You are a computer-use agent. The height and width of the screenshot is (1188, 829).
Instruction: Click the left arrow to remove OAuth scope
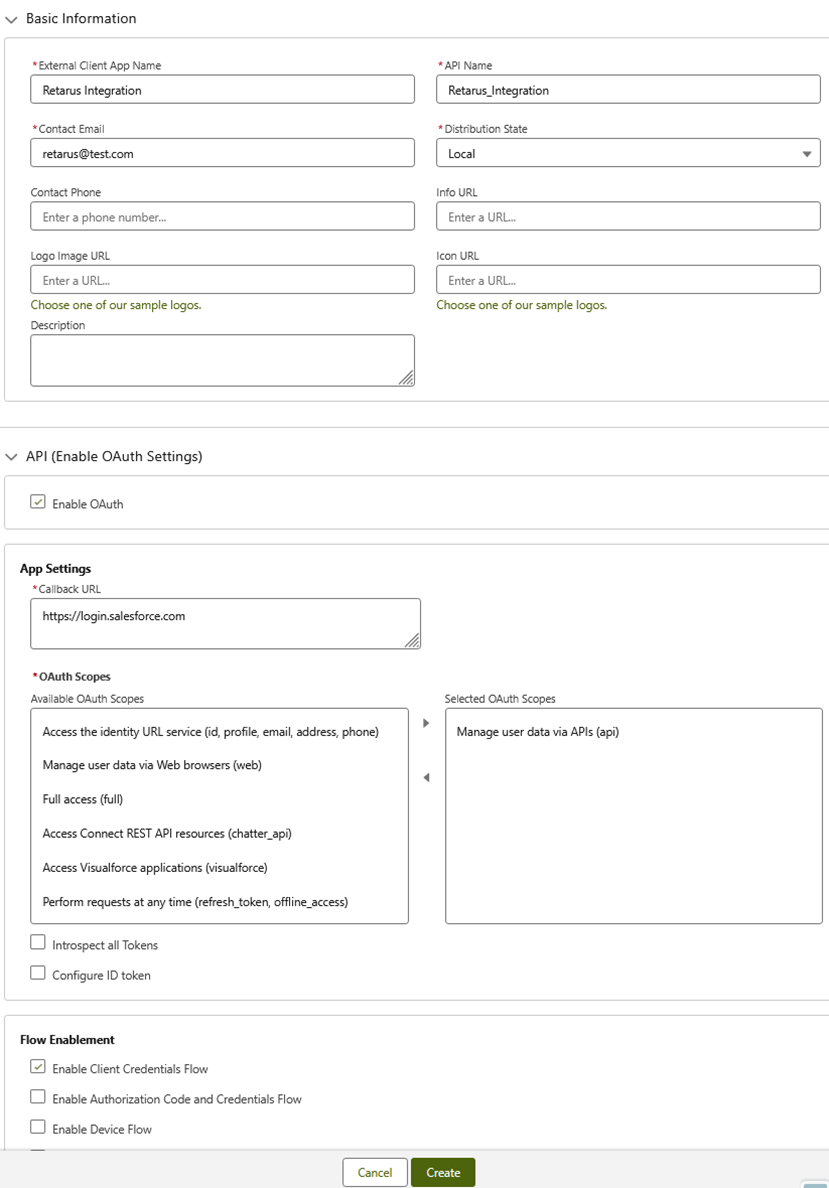(426, 778)
